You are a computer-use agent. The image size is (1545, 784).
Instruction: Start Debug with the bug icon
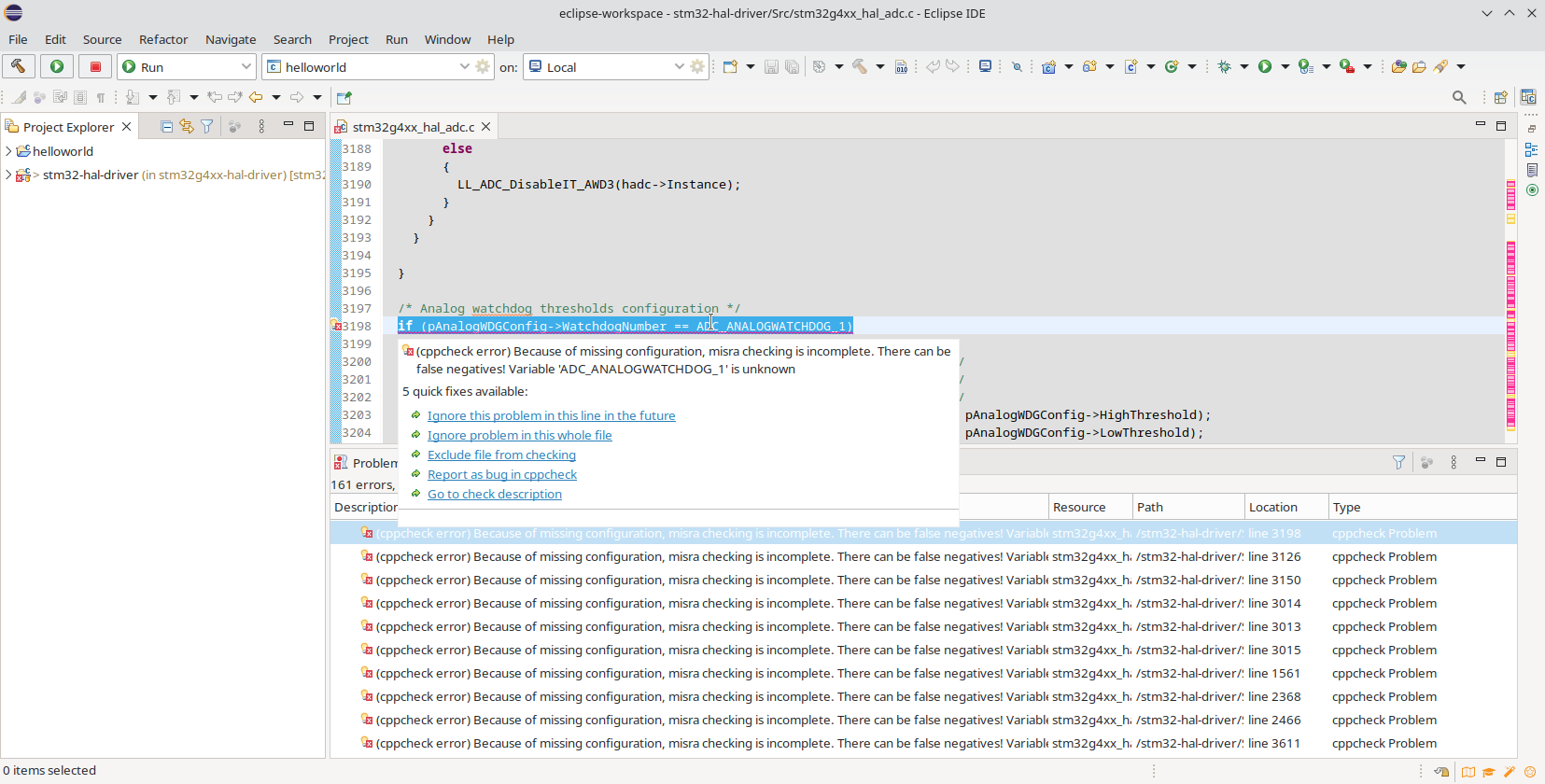coord(1224,66)
